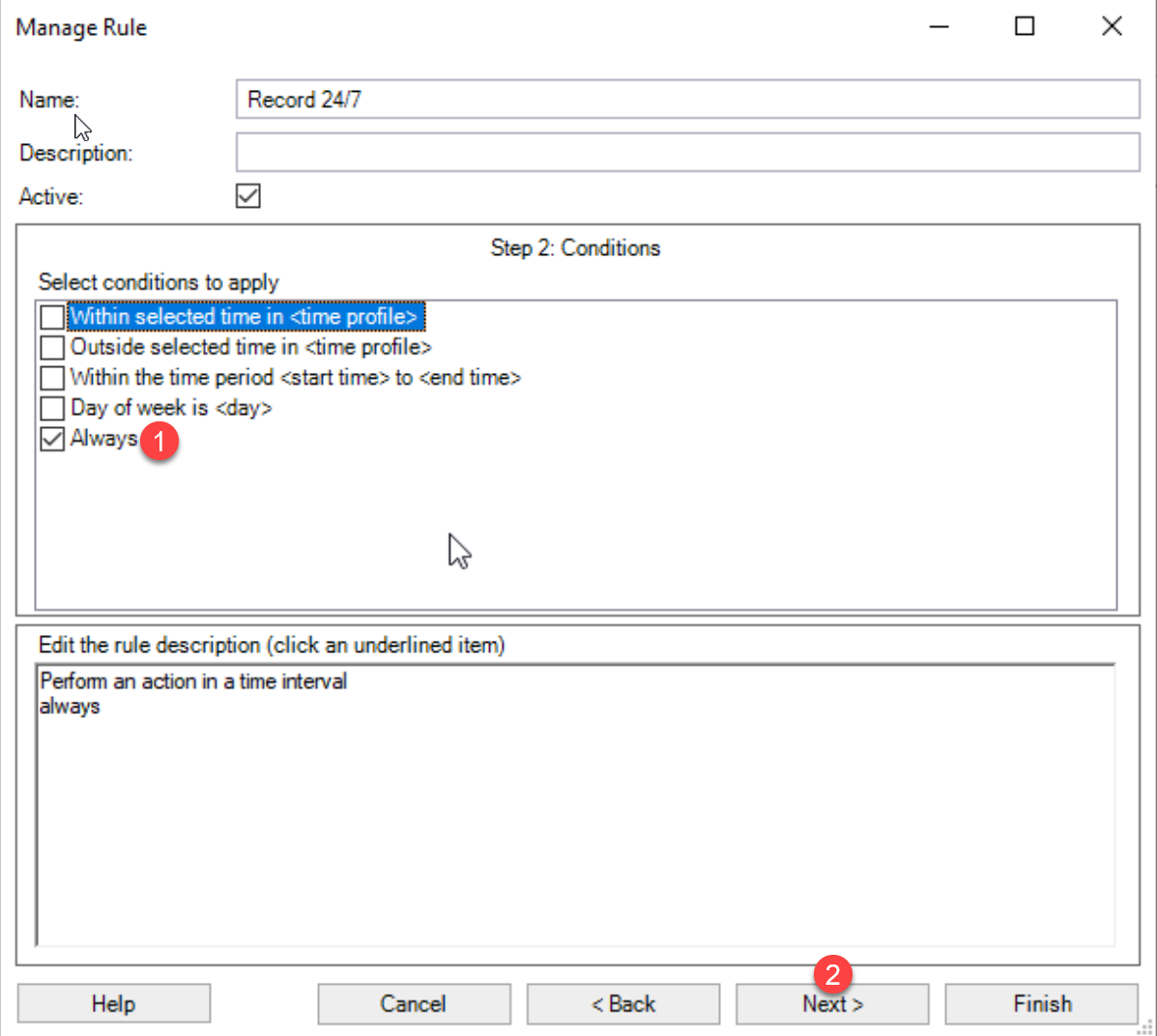Toggle the Active checkbox
The image size is (1157, 1036).
pyautogui.click(x=248, y=196)
